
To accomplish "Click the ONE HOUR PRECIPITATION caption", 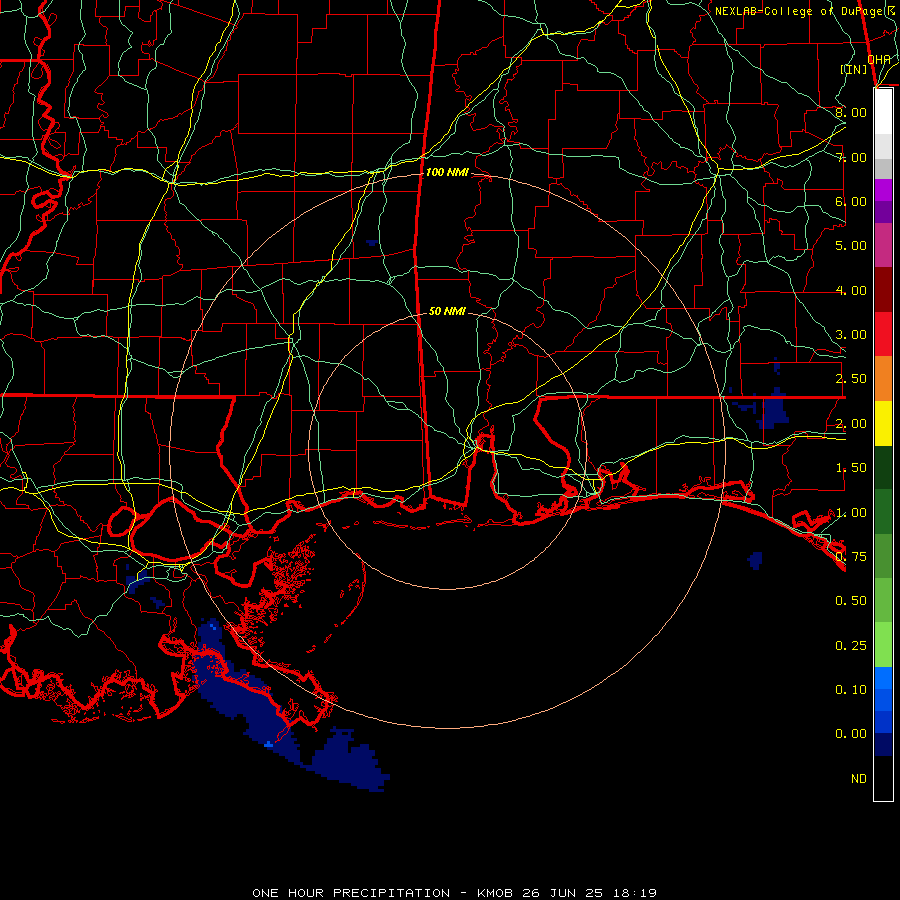I will click(351, 893).
